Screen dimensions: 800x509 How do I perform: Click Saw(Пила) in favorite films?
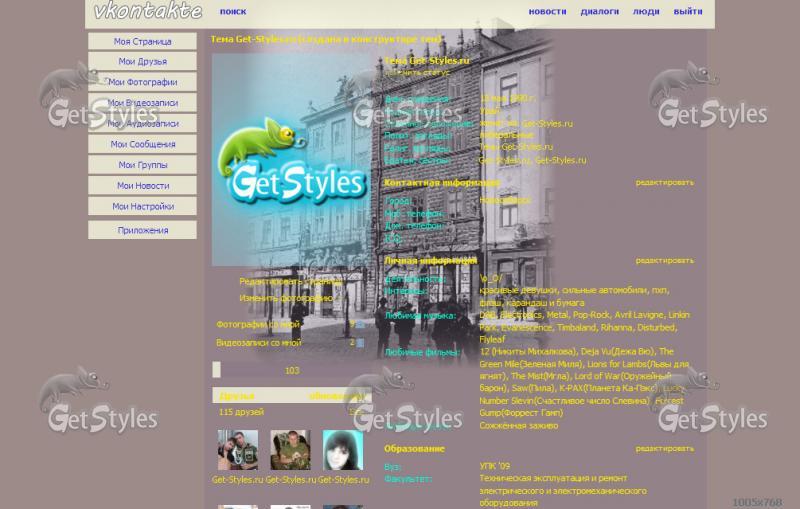(534, 388)
